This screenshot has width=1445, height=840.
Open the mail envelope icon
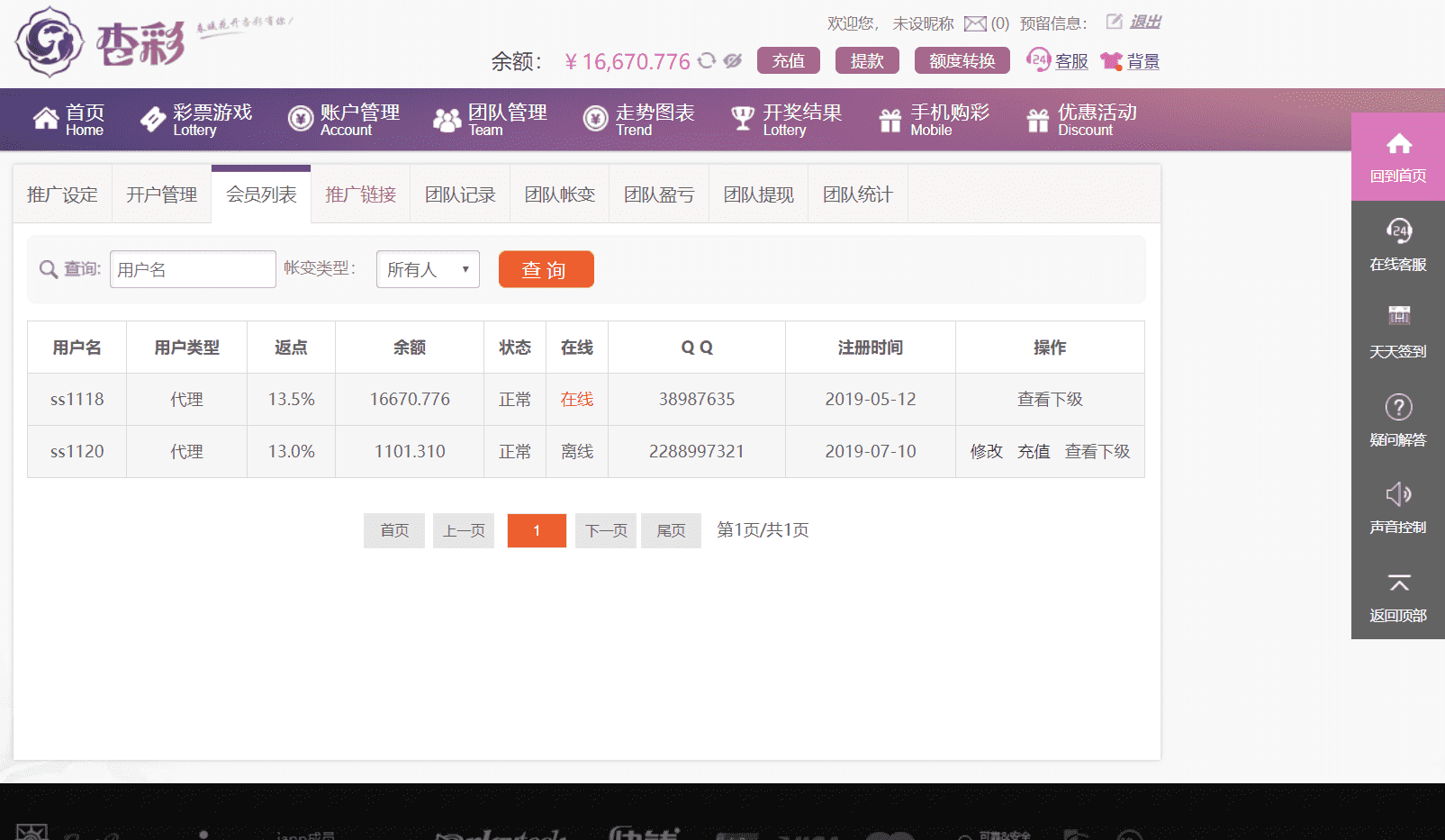coord(975,23)
